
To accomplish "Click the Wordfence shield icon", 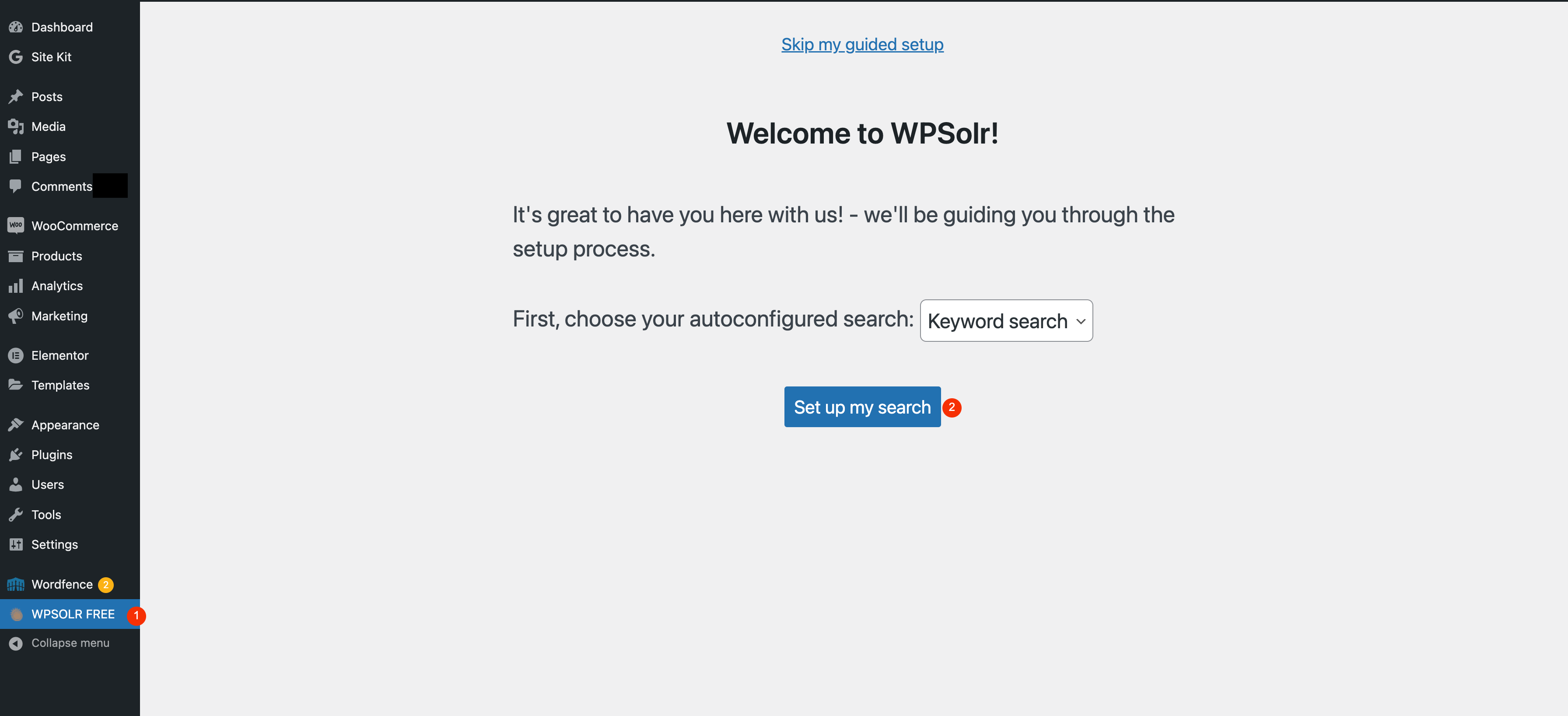I will (x=16, y=585).
